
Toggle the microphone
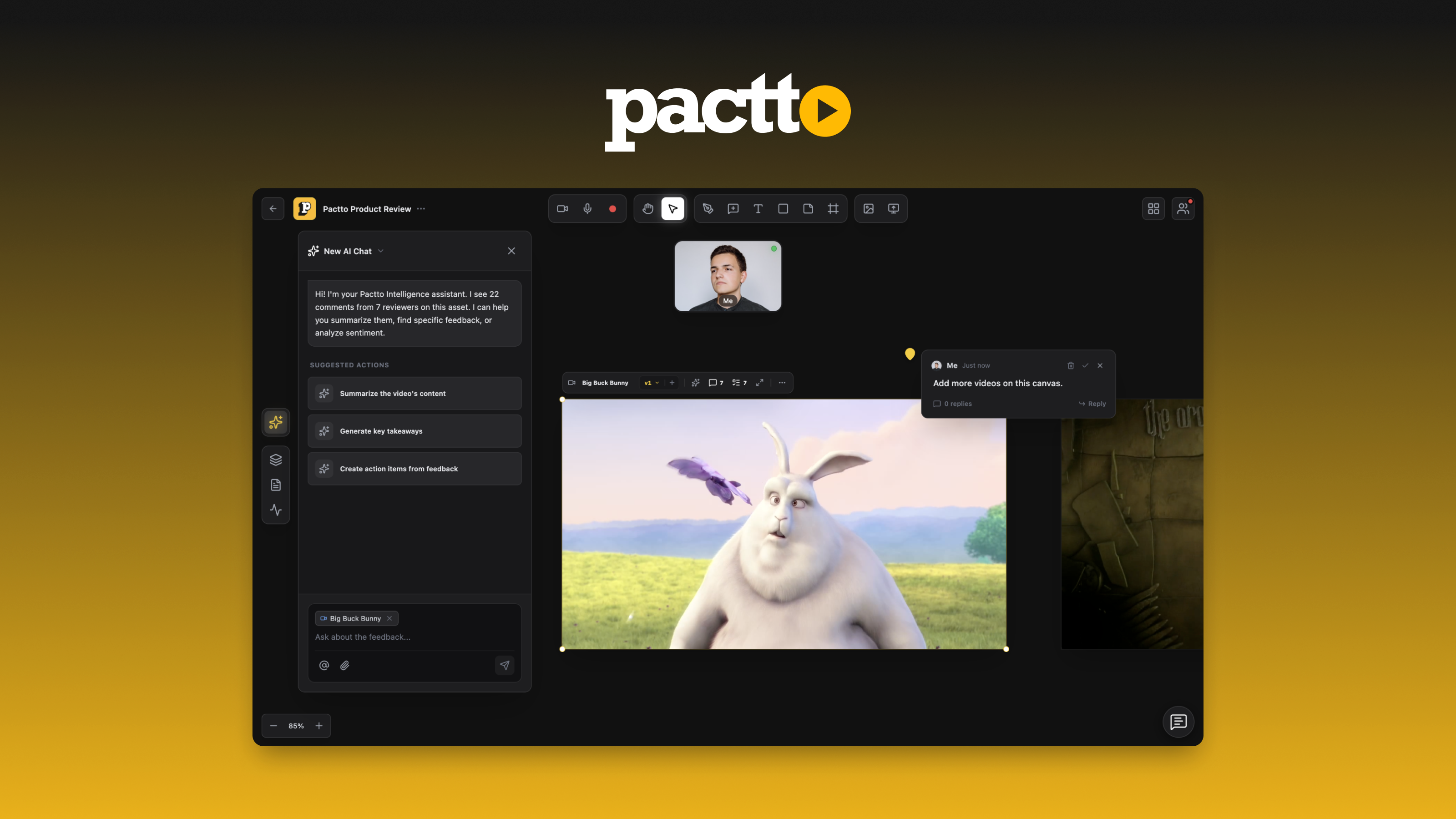click(x=587, y=208)
